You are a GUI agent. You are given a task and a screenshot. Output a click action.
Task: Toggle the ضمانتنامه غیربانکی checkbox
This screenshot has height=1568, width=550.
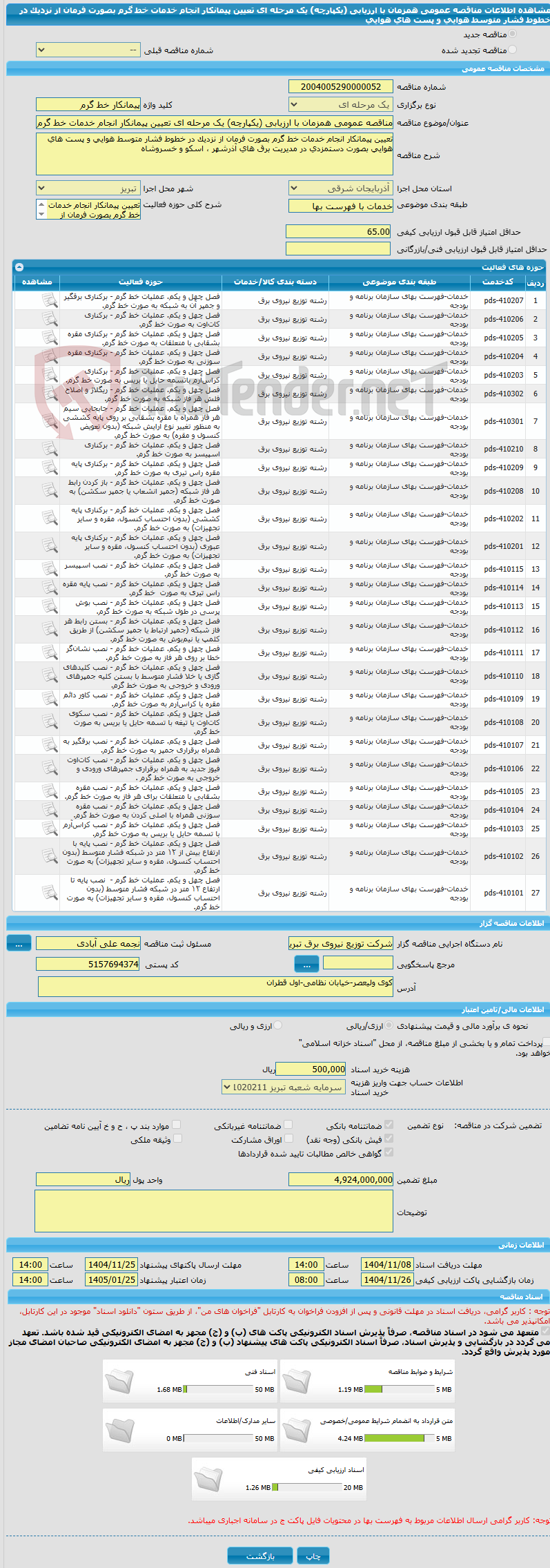pyautogui.click(x=288, y=1125)
